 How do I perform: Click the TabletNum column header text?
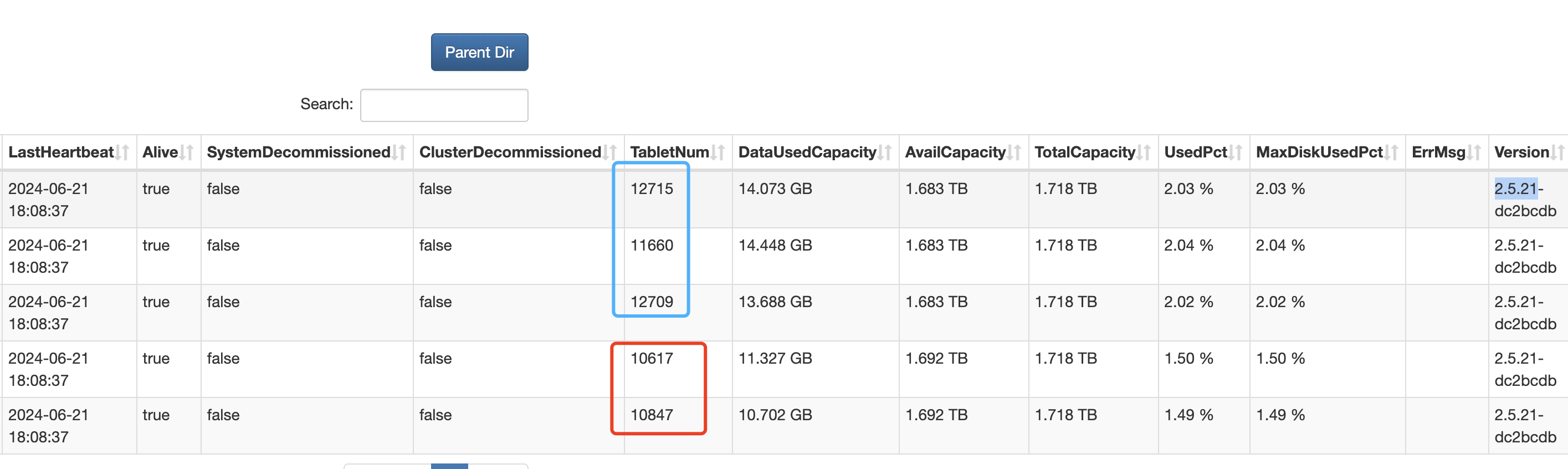669,152
